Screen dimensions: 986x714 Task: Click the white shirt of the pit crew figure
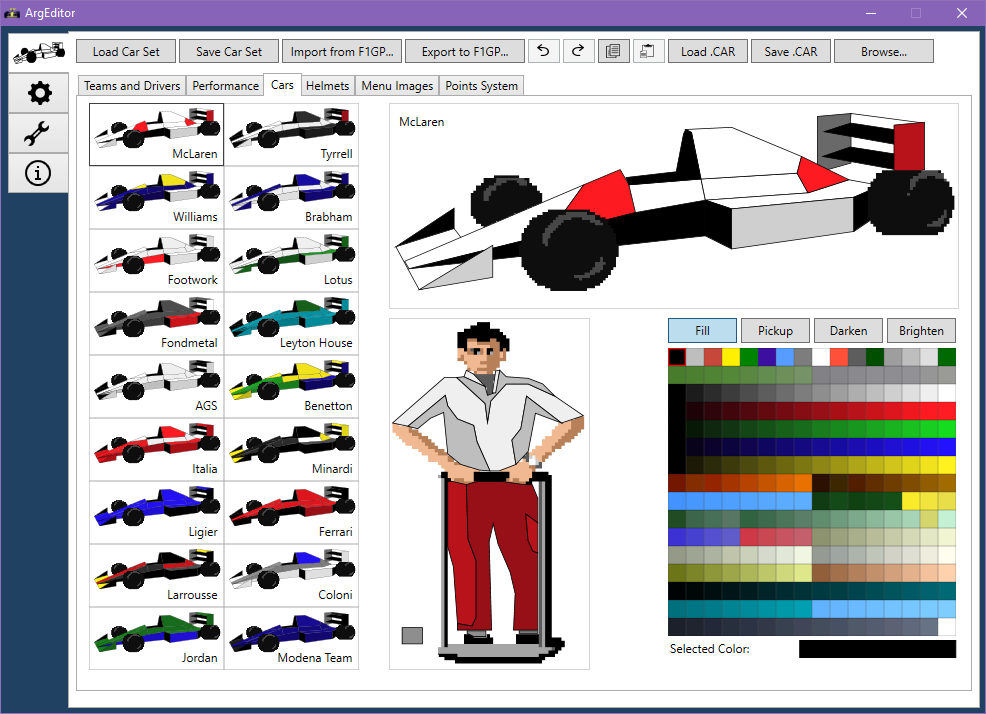(x=487, y=421)
